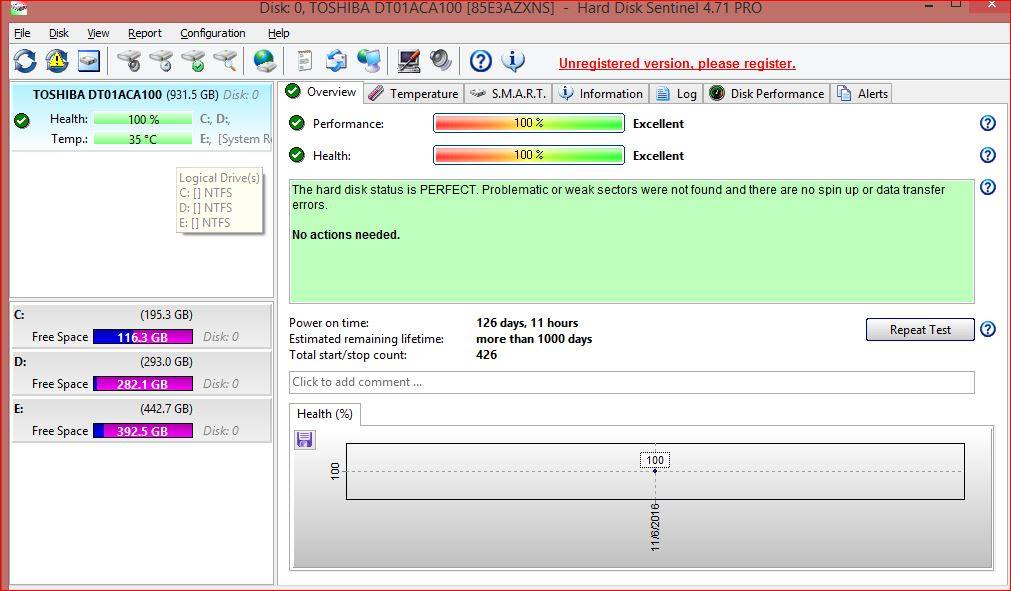Open the Configuration menu
Image resolution: width=1011 pixels, height=591 pixels.
pos(213,33)
